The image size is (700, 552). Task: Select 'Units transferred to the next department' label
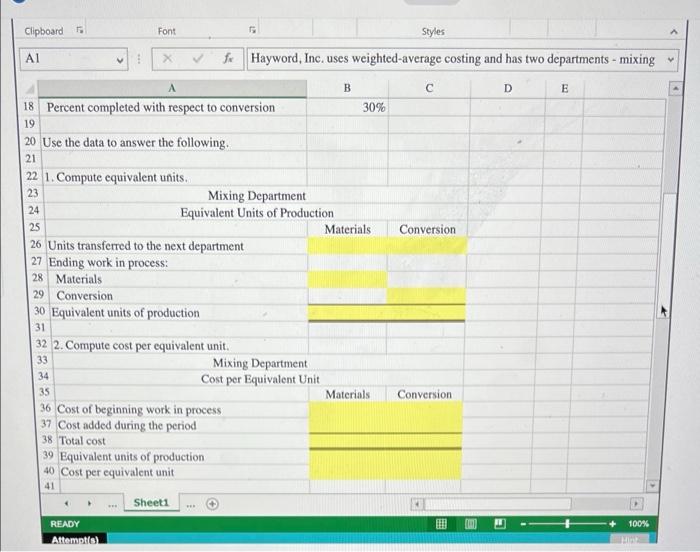pos(146,246)
